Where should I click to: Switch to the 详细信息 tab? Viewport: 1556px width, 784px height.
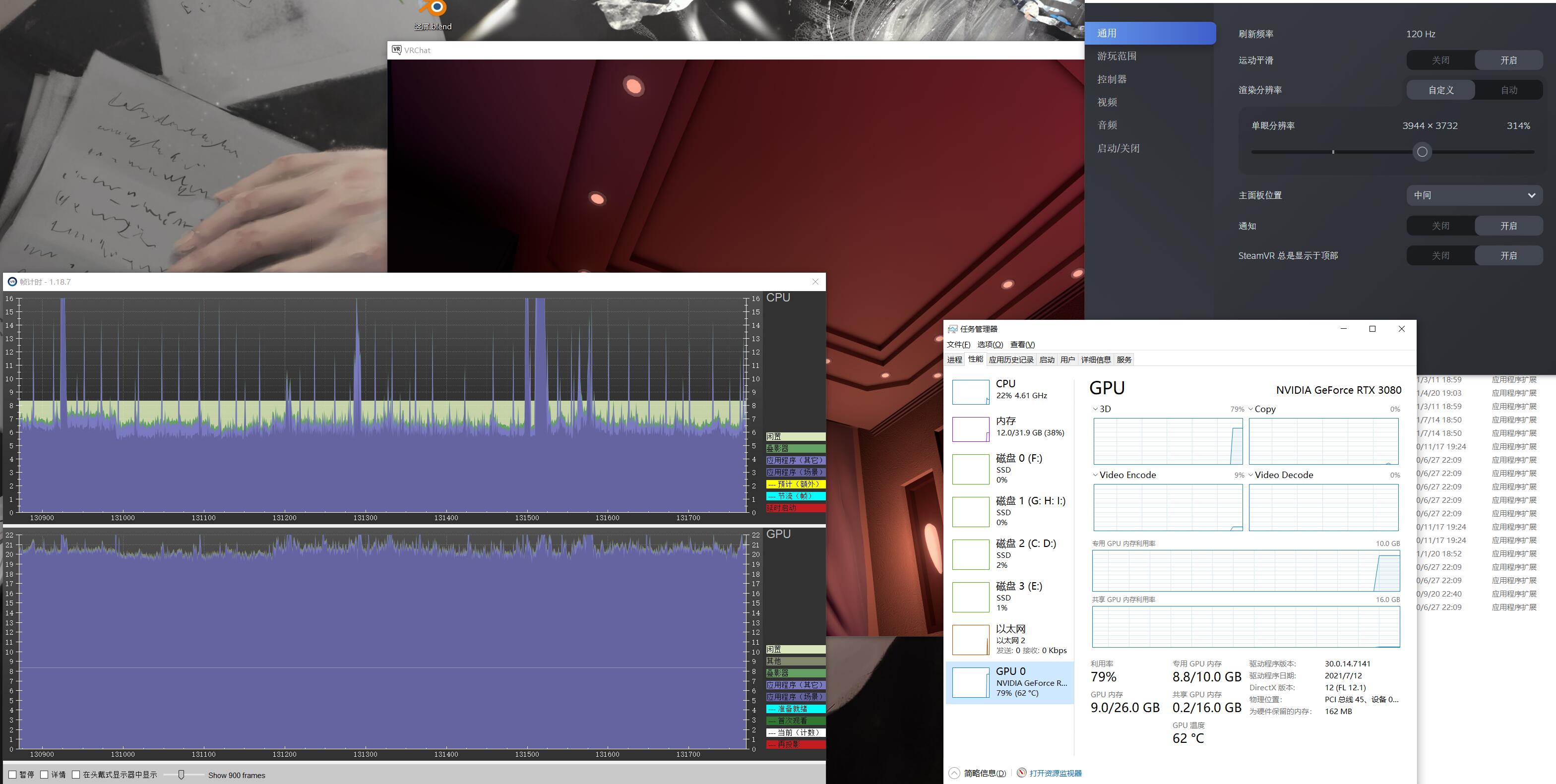point(1096,360)
